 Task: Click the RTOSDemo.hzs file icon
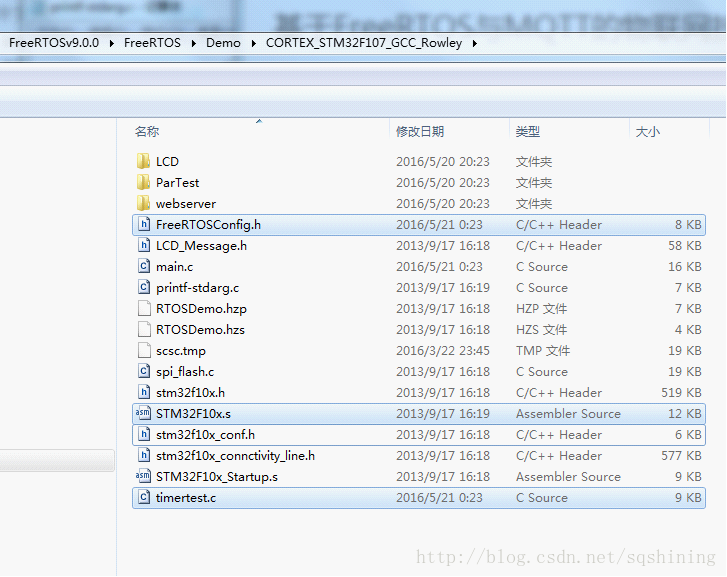144,329
